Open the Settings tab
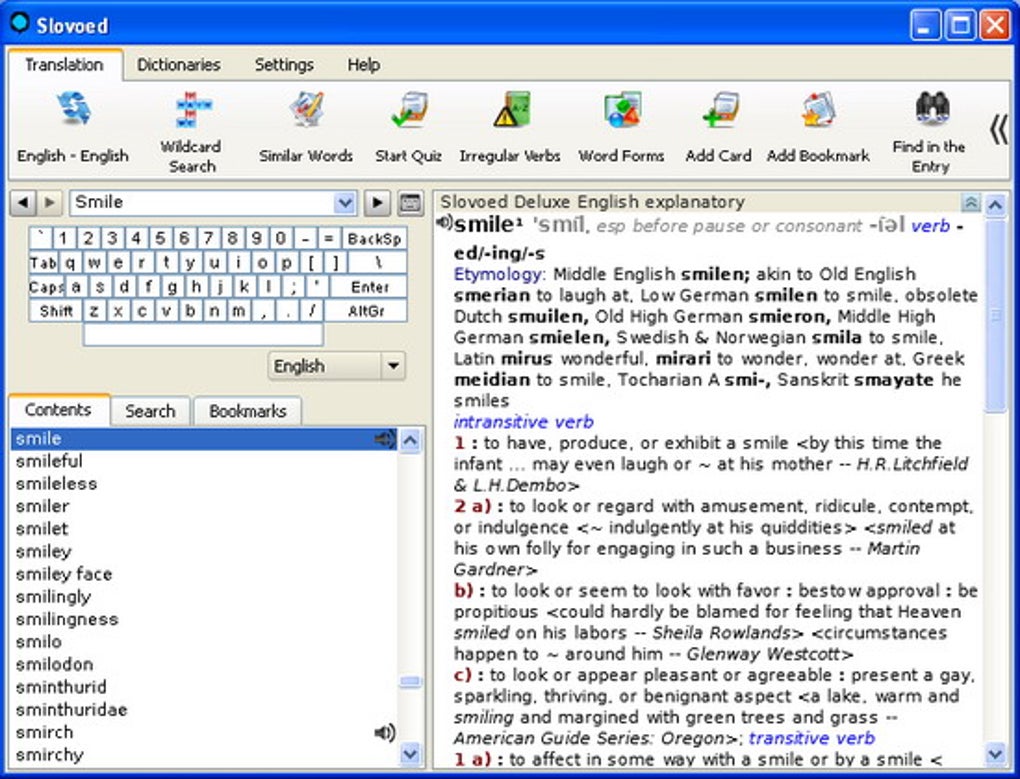 284,65
